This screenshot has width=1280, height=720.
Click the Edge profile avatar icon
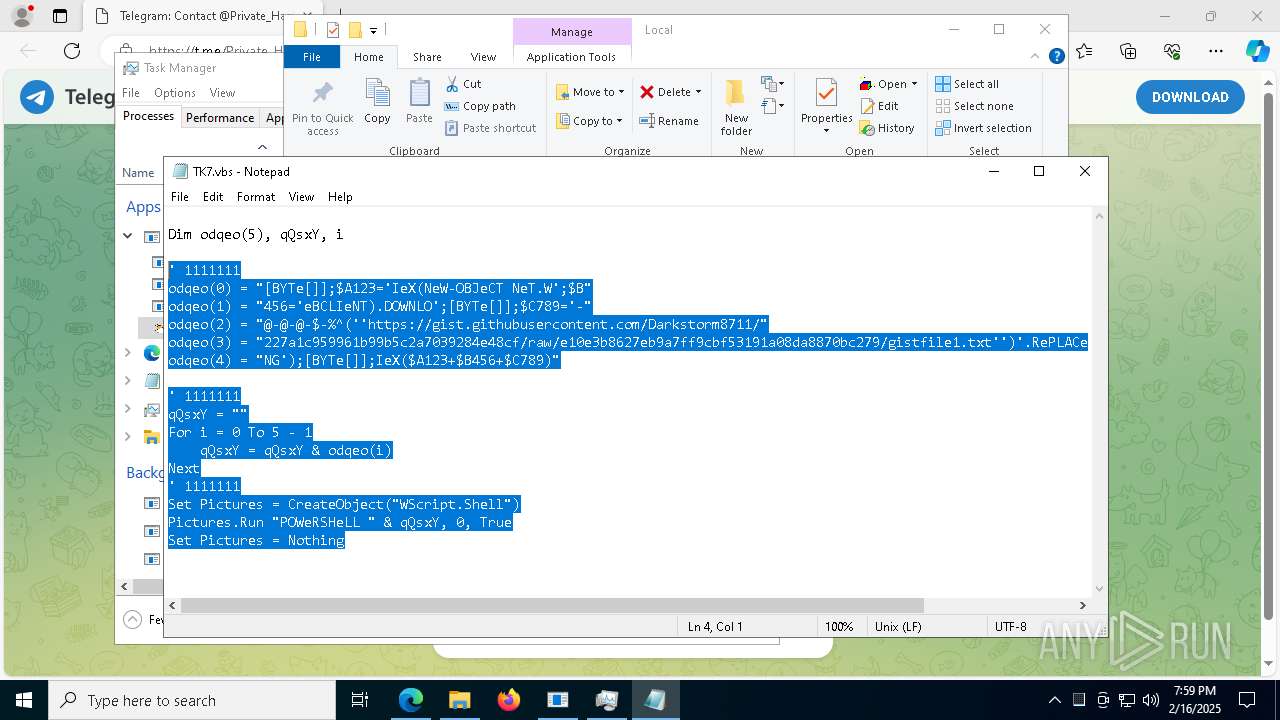(20, 16)
